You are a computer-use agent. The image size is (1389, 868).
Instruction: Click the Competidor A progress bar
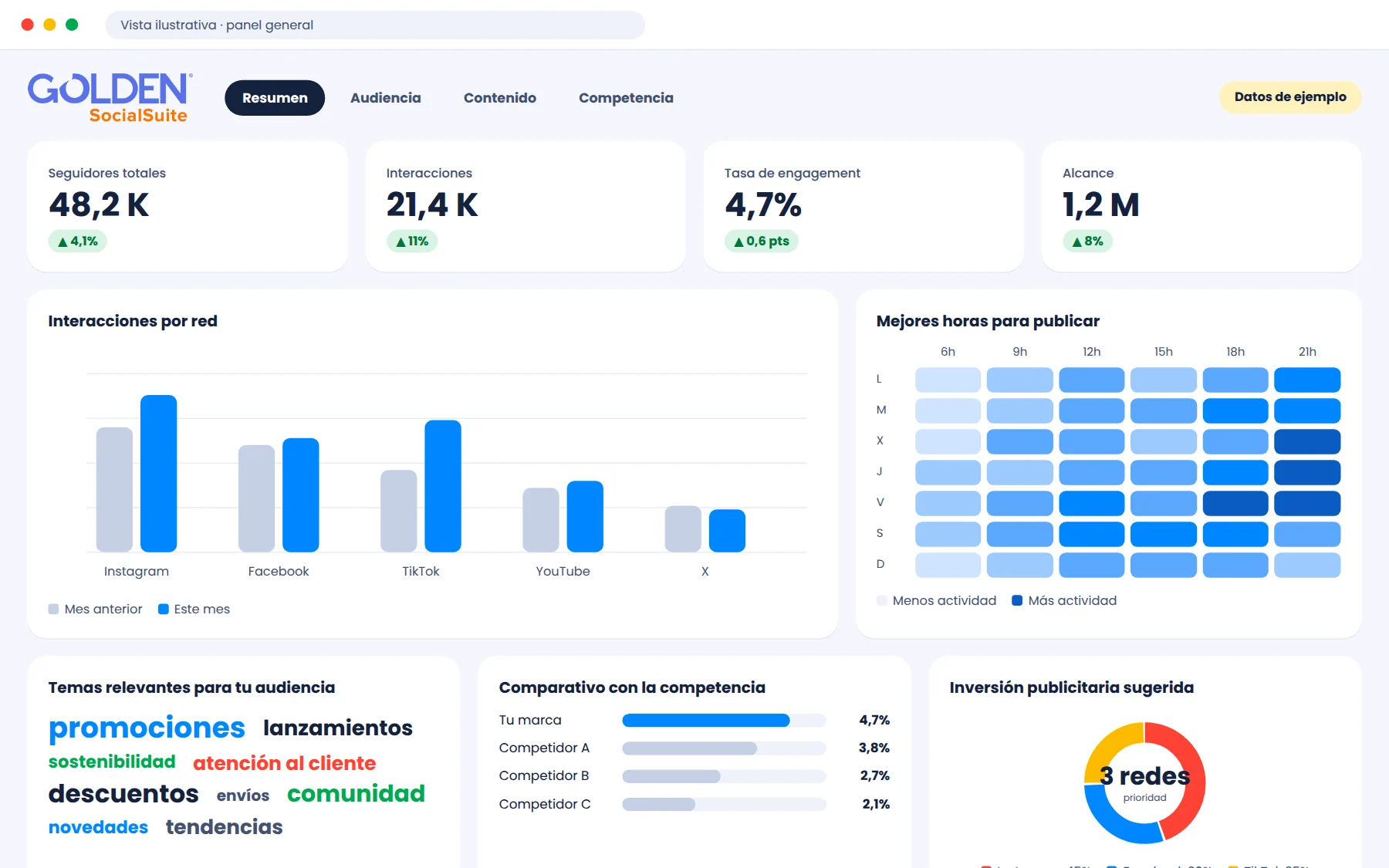tap(724, 748)
